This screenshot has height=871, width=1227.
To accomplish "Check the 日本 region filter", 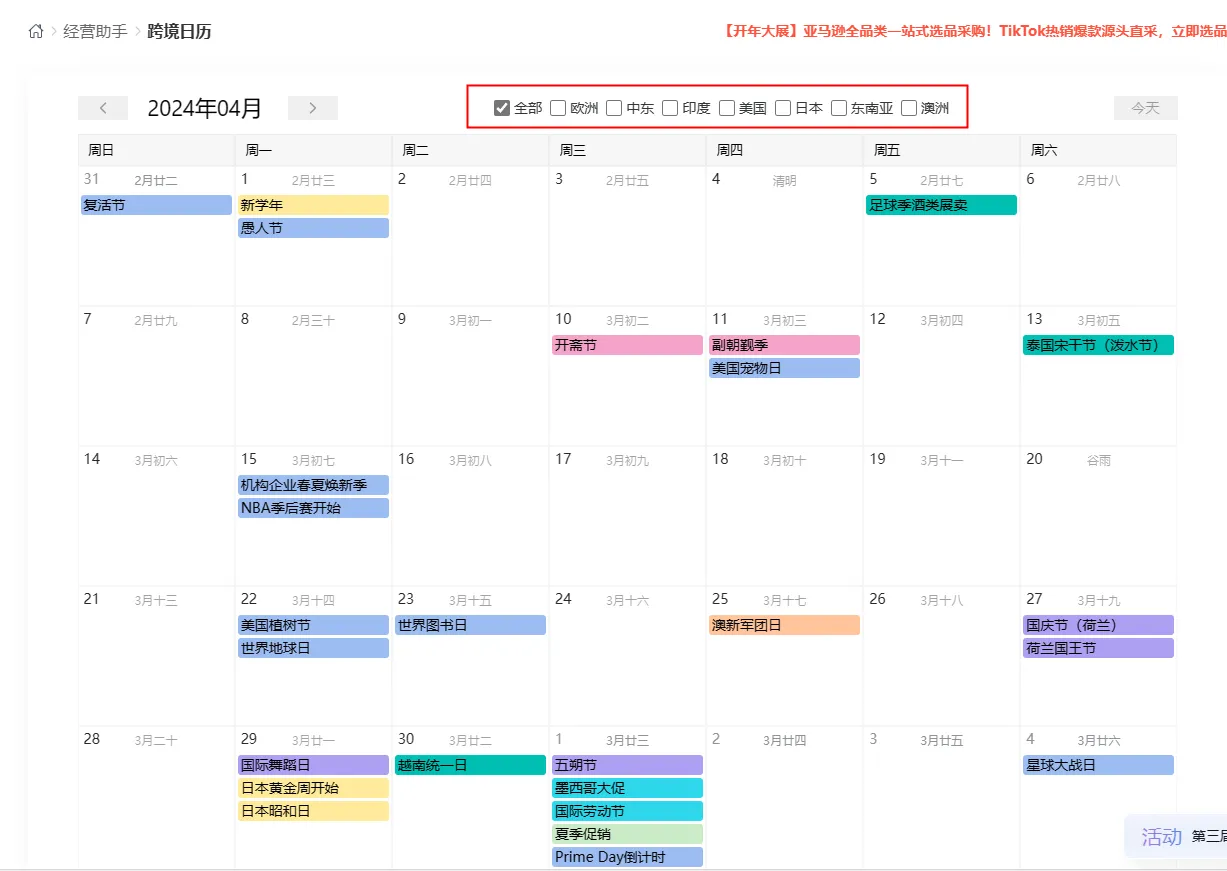I will click(x=783, y=108).
